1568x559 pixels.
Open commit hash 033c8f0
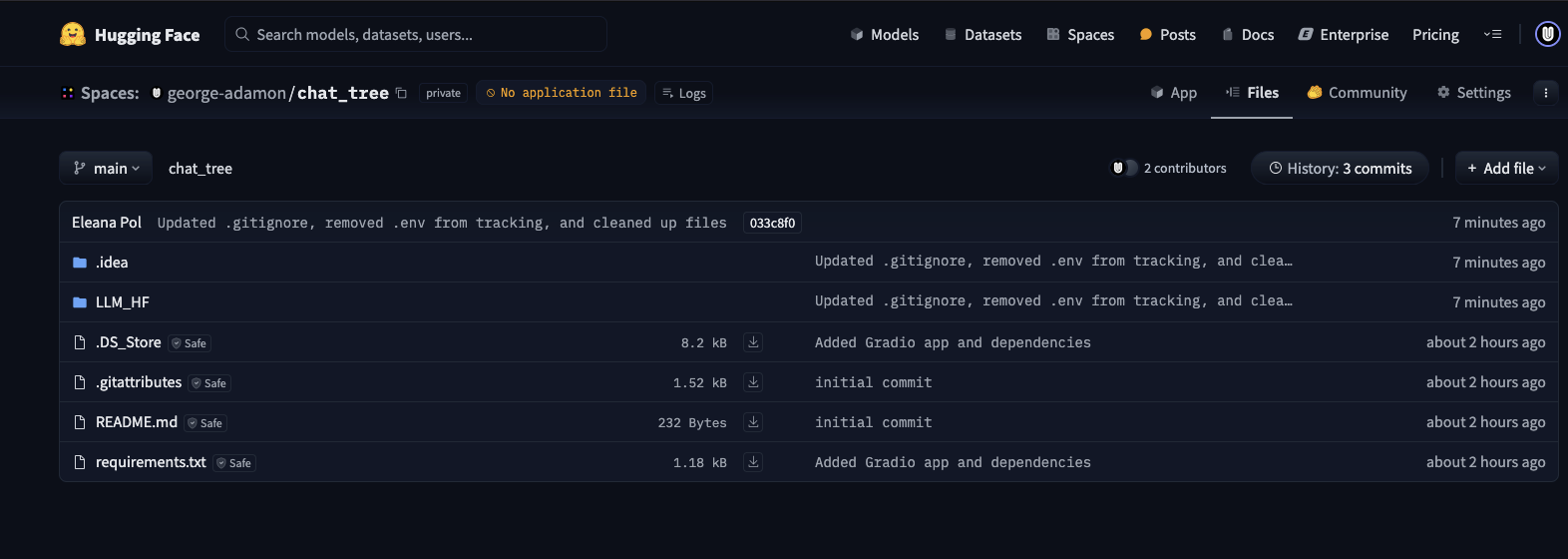pos(772,223)
